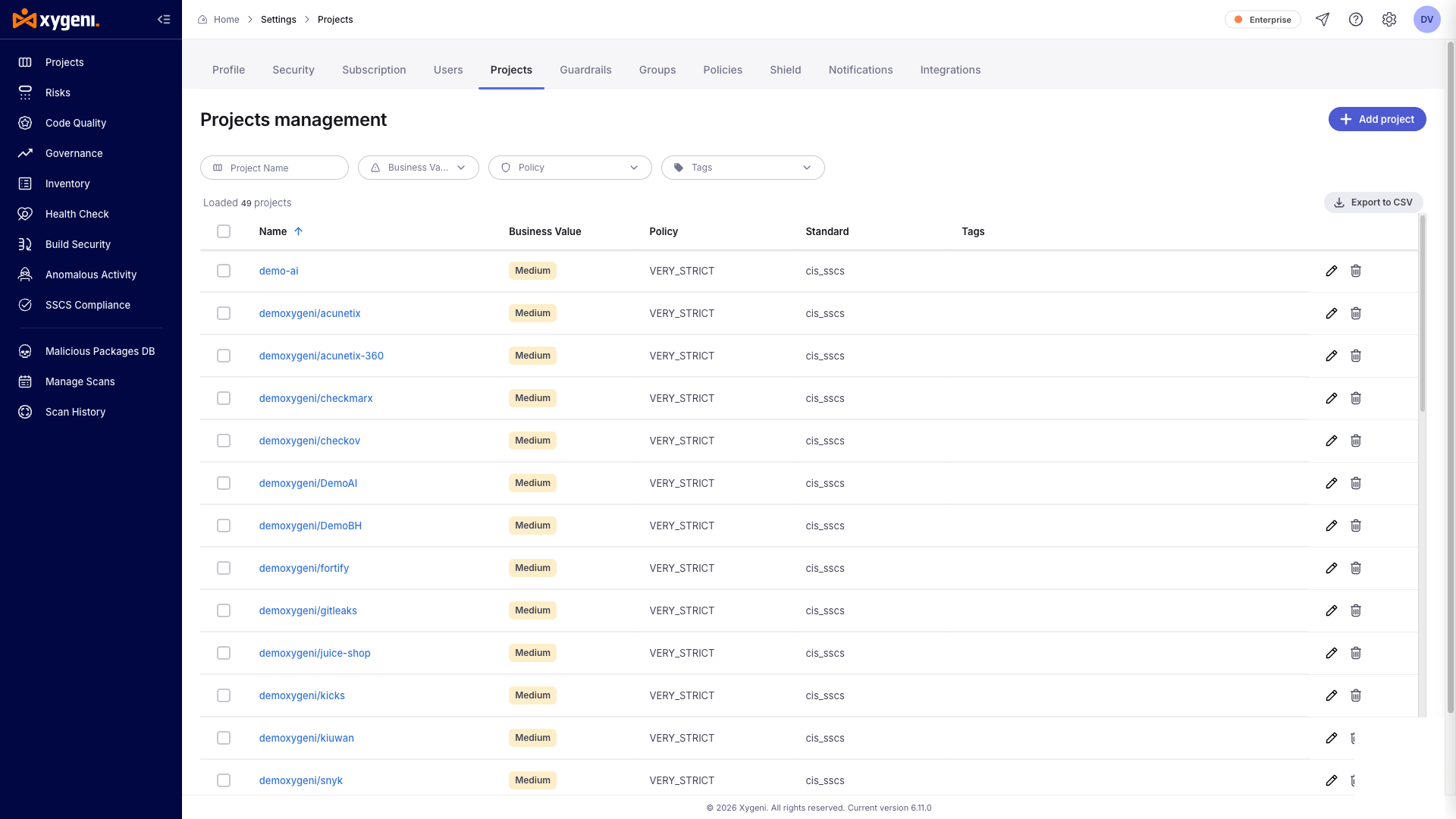The width and height of the screenshot is (1456, 819).
Task: Open the demoxygeni/gitleaks project link
Action: [308, 610]
